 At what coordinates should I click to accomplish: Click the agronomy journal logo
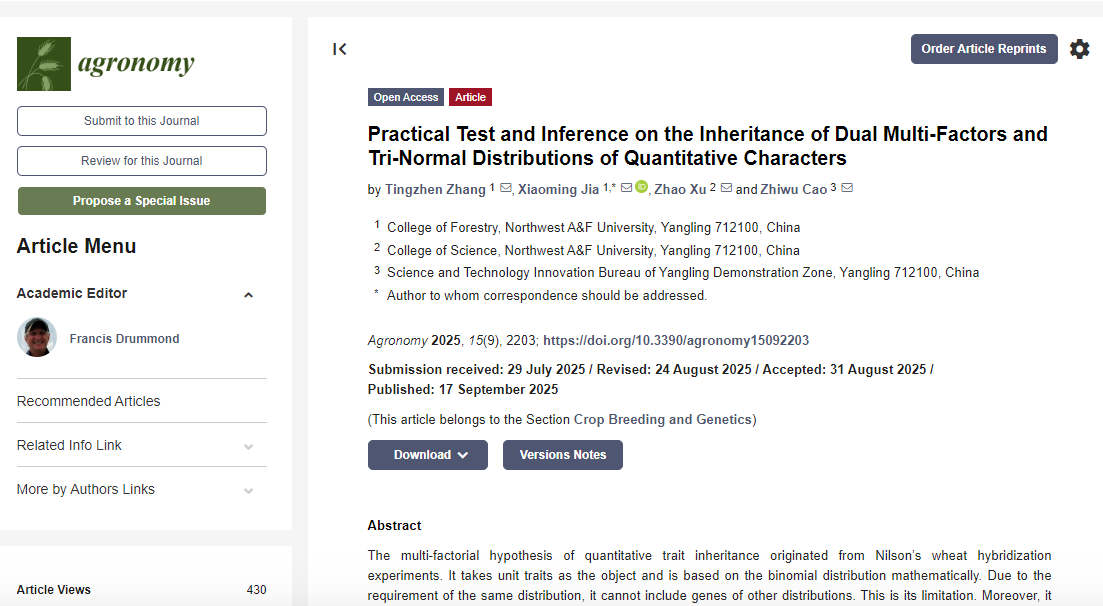[106, 64]
